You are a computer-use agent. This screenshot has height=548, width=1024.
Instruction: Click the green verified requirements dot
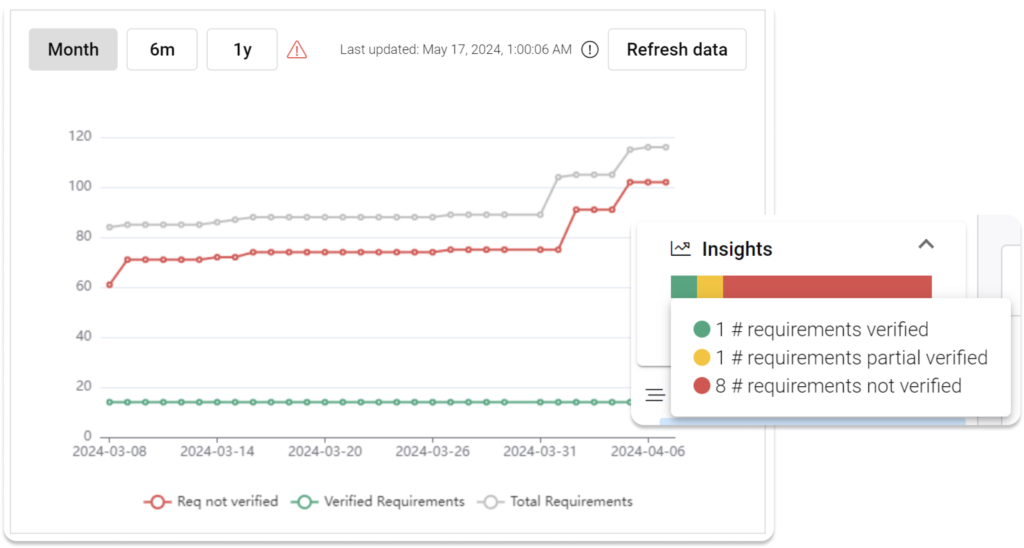point(702,330)
